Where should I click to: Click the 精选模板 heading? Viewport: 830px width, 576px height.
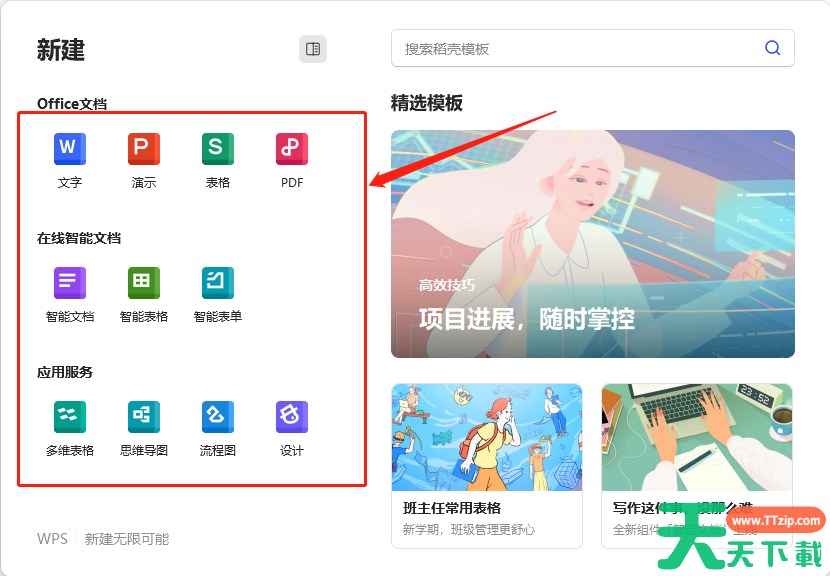(427, 103)
